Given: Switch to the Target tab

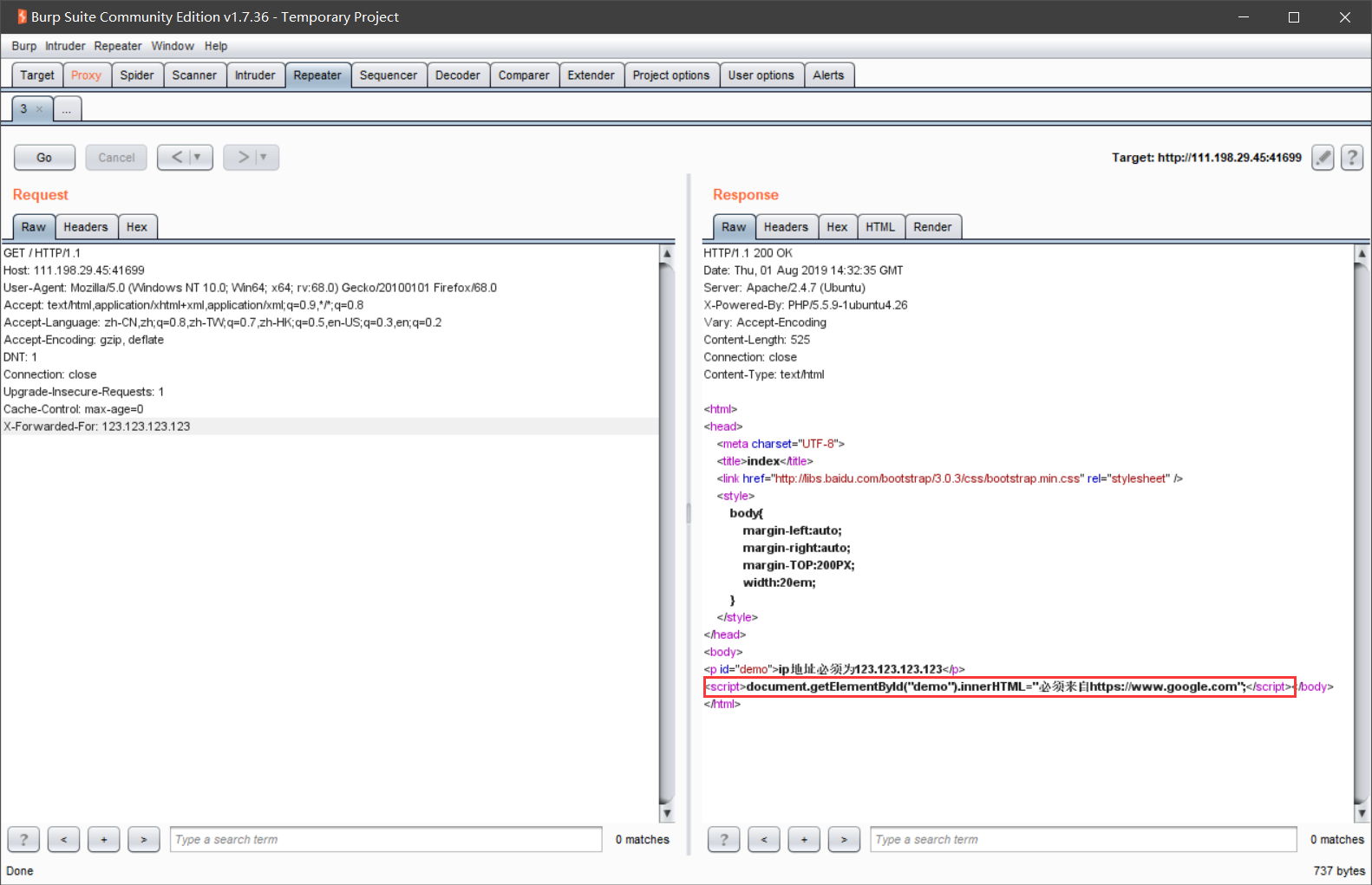Looking at the screenshot, I should pos(37,75).
